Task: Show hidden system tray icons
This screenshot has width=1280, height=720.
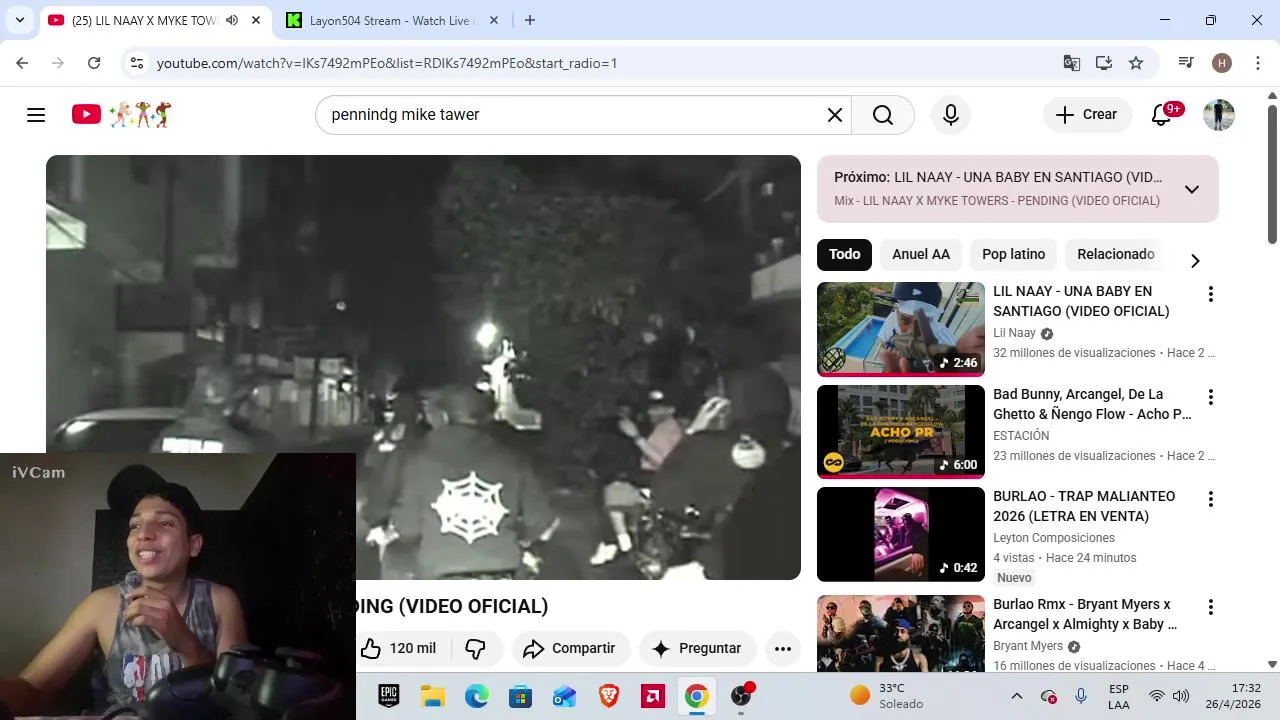Action: tap(1017, 696)
